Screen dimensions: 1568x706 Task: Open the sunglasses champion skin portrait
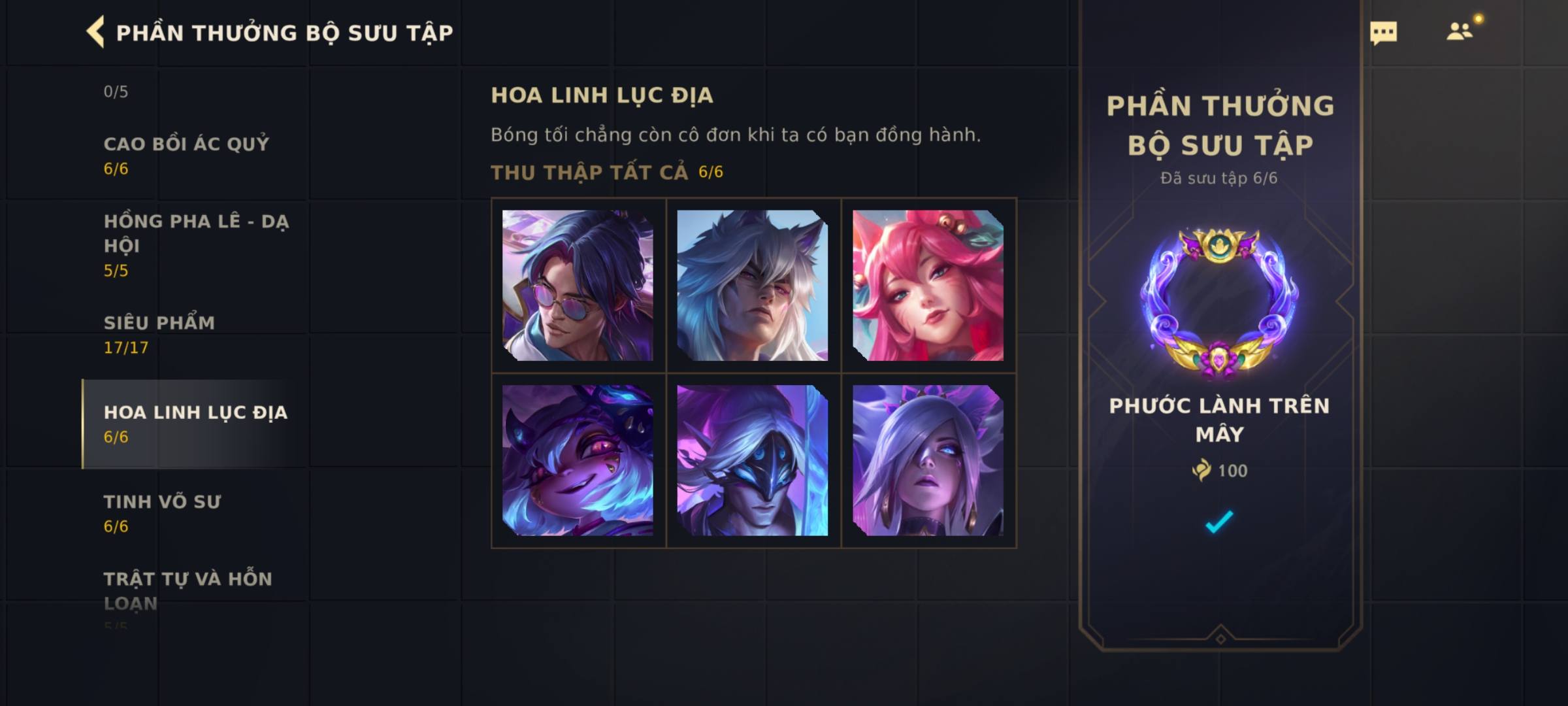click(x=578, y=285)
